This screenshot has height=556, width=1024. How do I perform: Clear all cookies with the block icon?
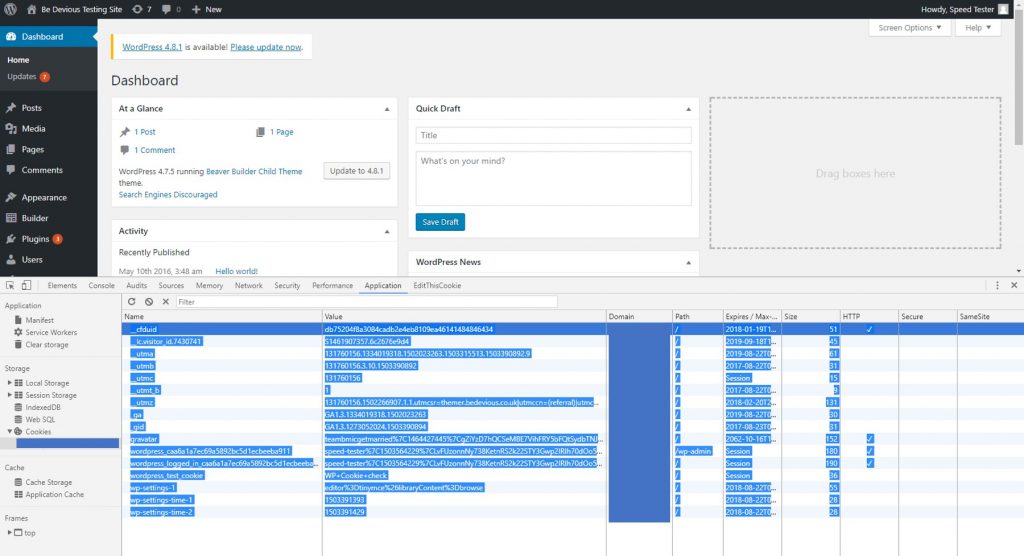click(x=149, y=302)
